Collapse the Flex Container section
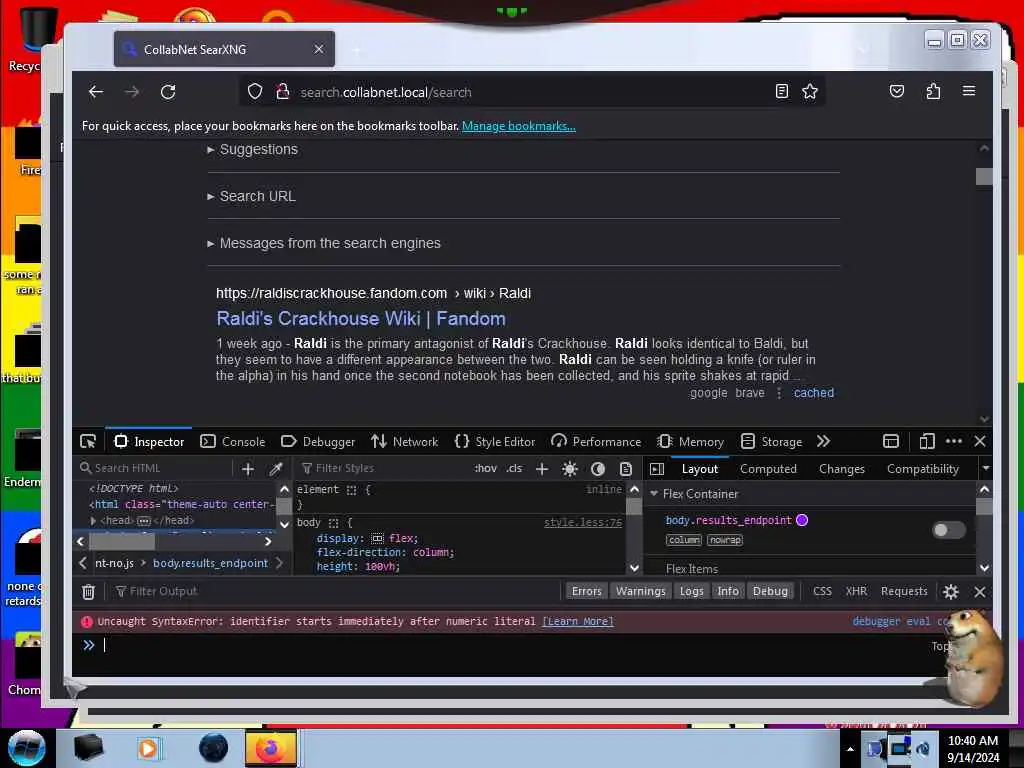Screen dimensions: 1024x768 click(654, 494)
